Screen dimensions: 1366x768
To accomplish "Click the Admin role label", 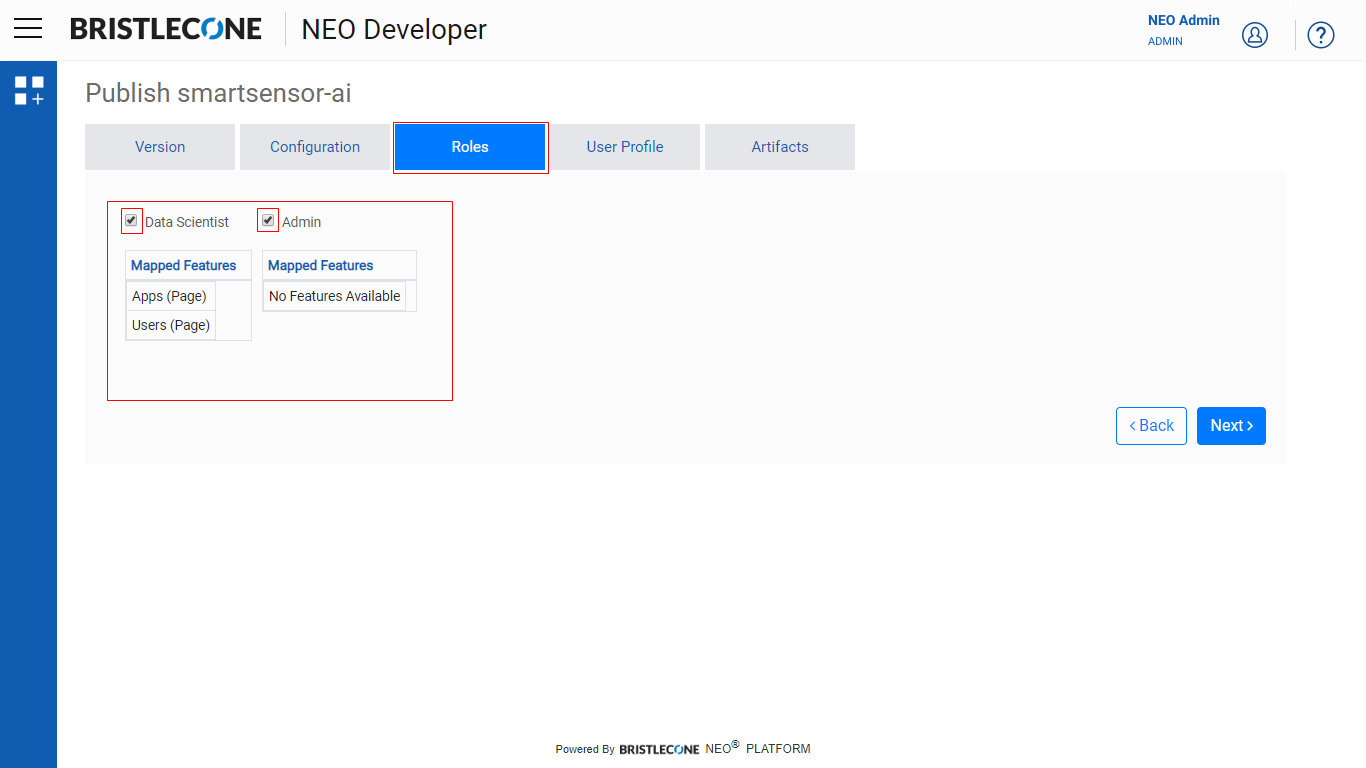I will 301,222.
